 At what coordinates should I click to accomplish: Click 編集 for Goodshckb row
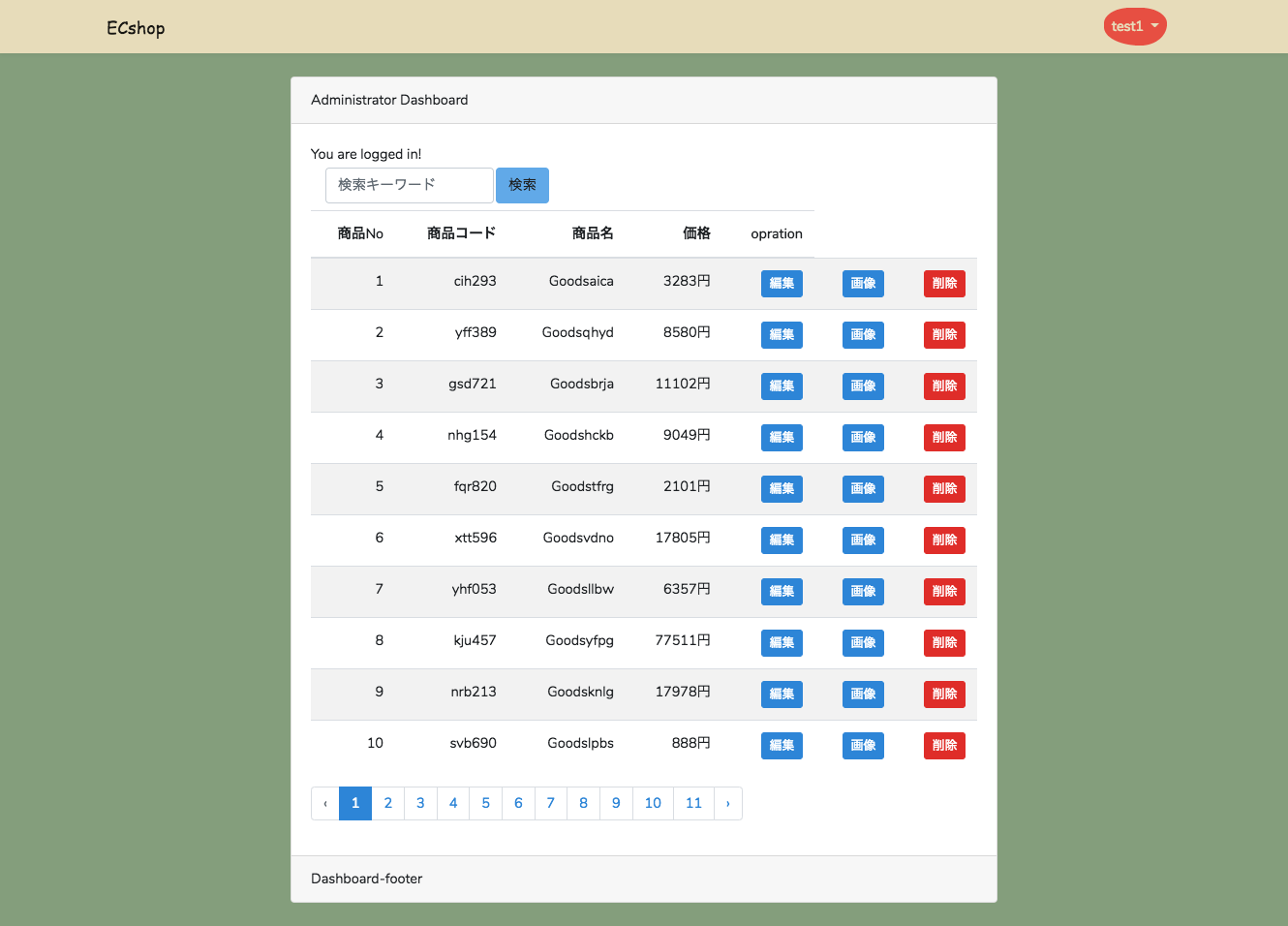[x=781, y=437]
